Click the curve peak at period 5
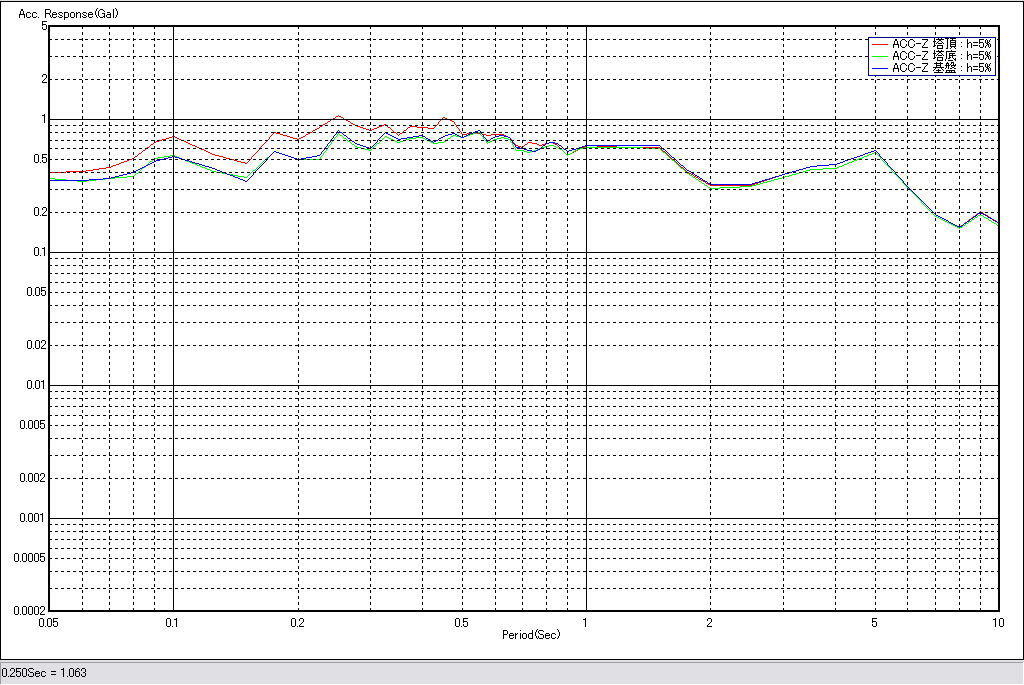 pos(875,151)
